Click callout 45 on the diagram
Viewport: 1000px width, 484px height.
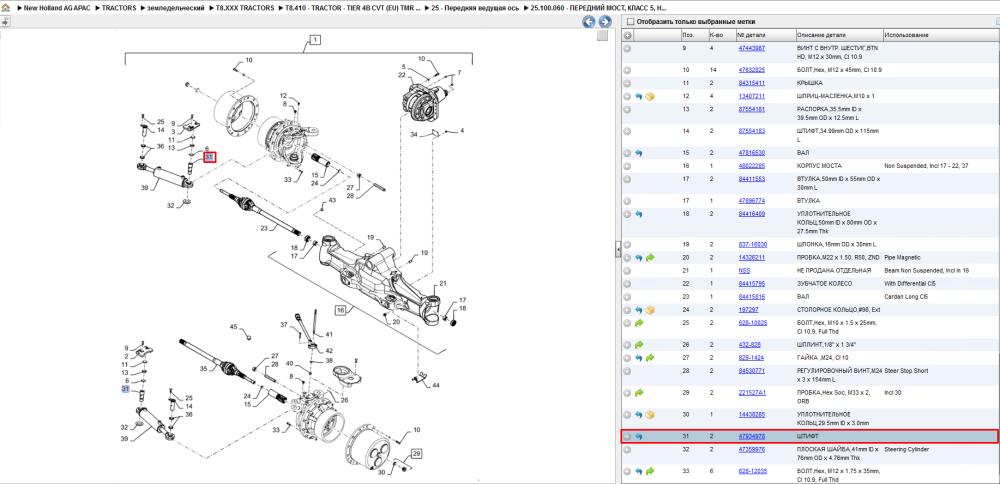click(233, 326)
